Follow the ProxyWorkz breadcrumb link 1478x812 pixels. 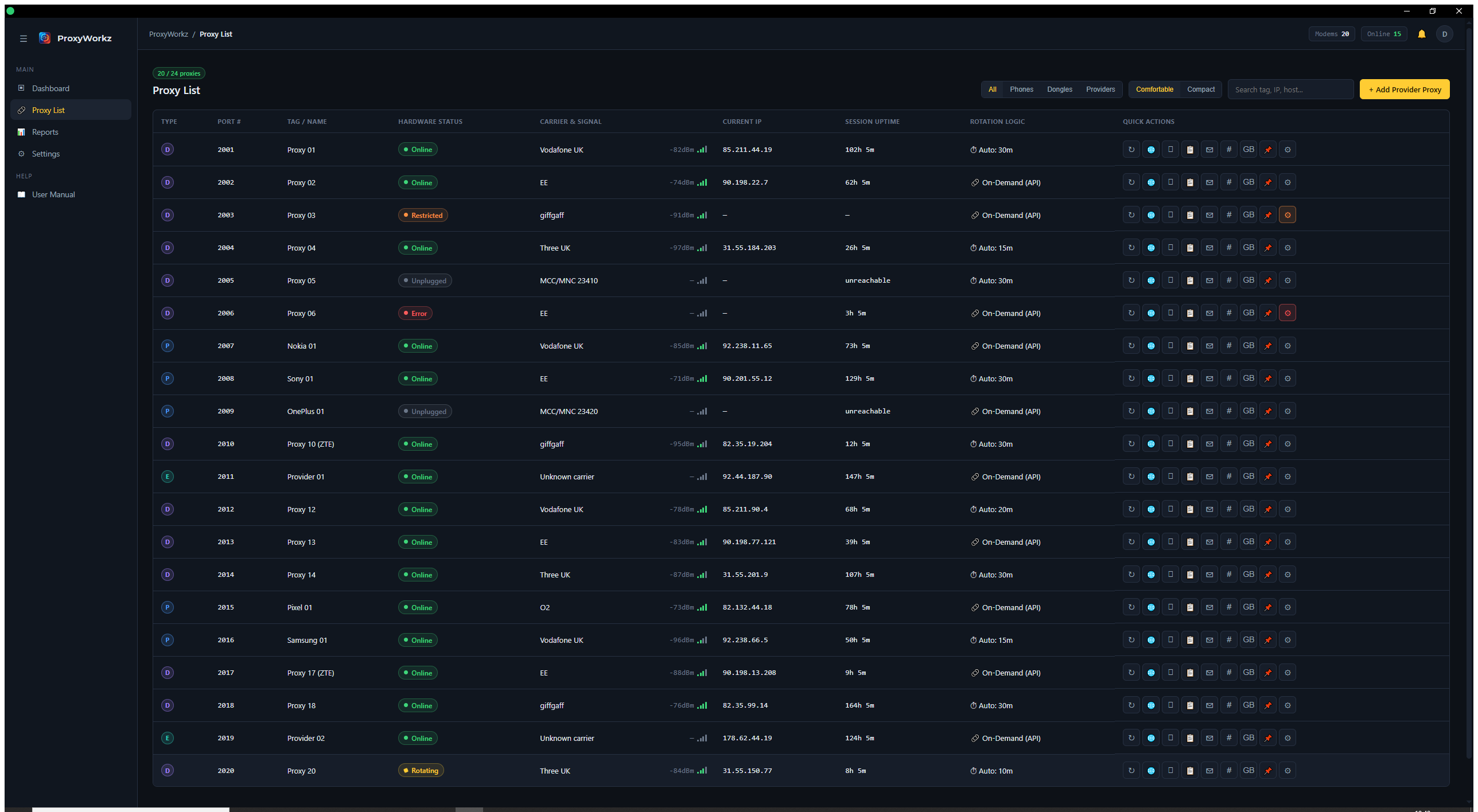(168, 34)
